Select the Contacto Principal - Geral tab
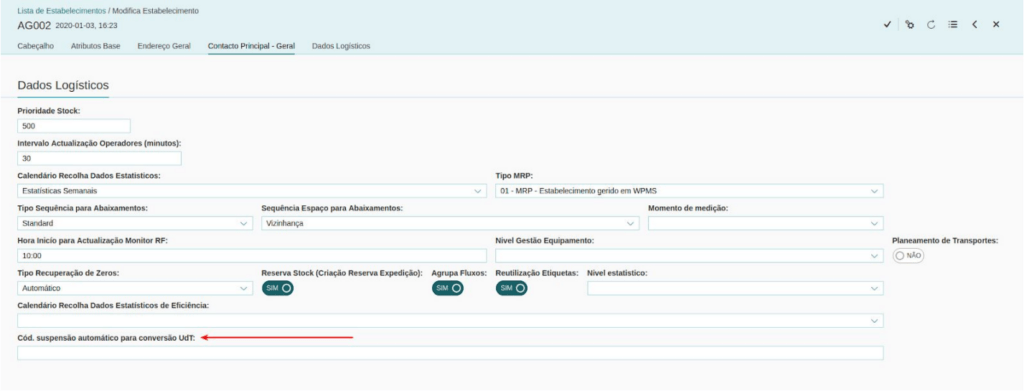The height and width of the screenshot is (391, 1024). click(x=251, y=46)
